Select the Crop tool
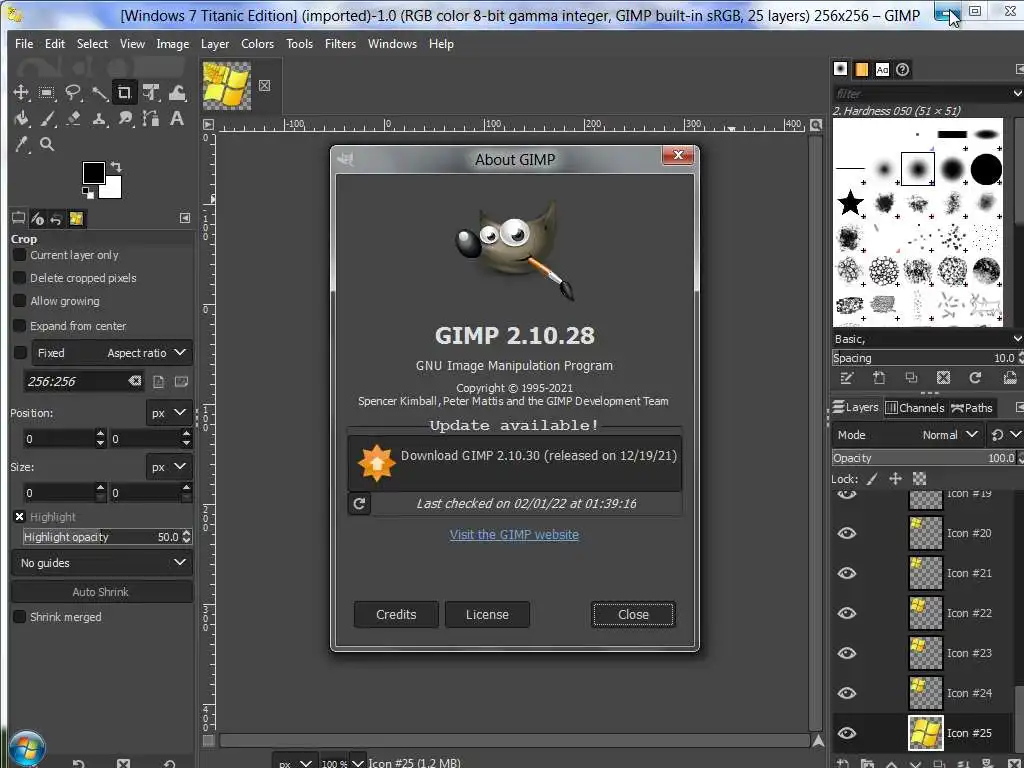This screenshot has width=1024, height=768. pyautogui.click(x=124, y=92)
